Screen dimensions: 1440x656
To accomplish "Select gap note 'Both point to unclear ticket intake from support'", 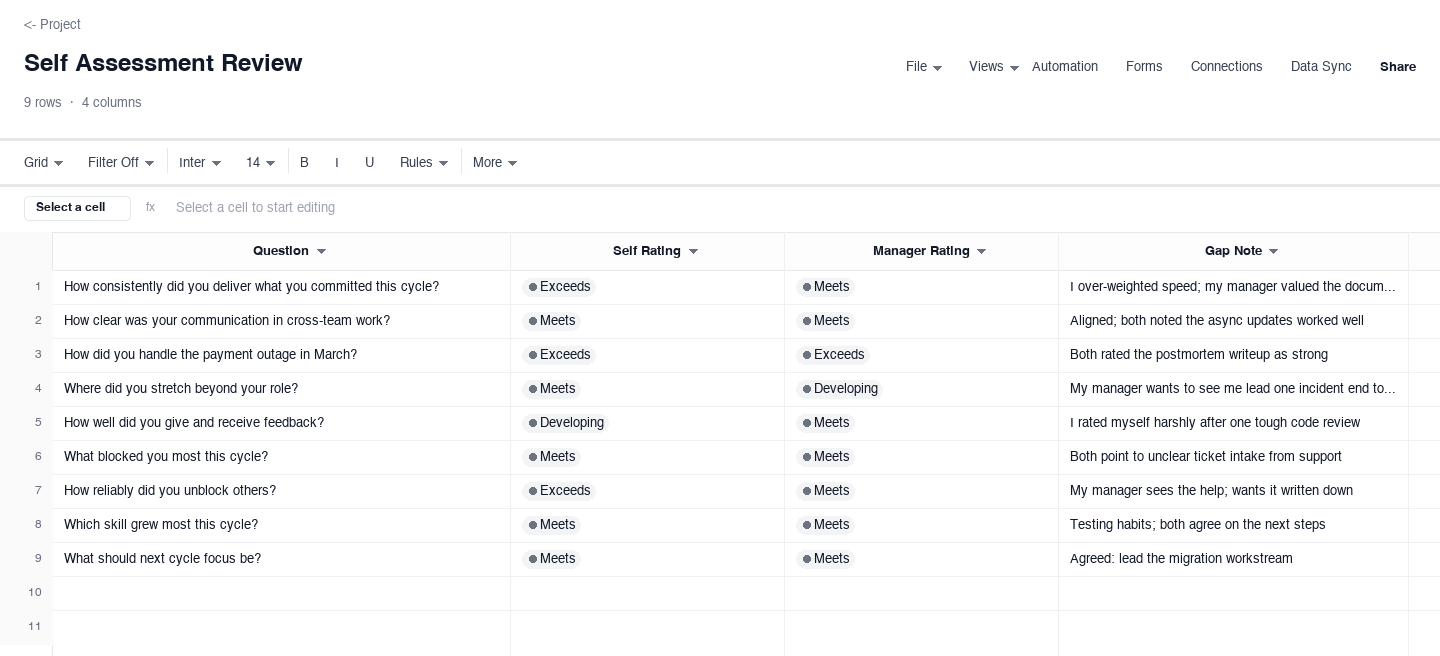I will [1233, 457].
